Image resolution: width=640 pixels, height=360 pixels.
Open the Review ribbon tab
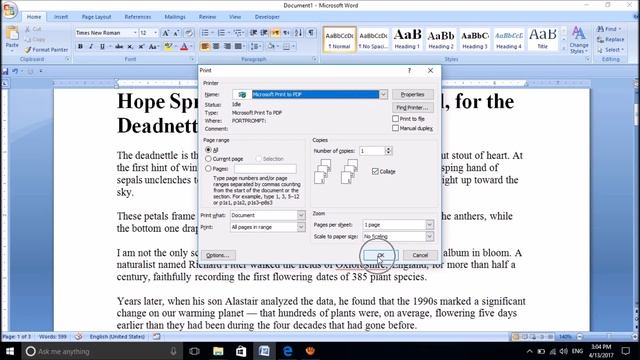click(x=207, y=17)
